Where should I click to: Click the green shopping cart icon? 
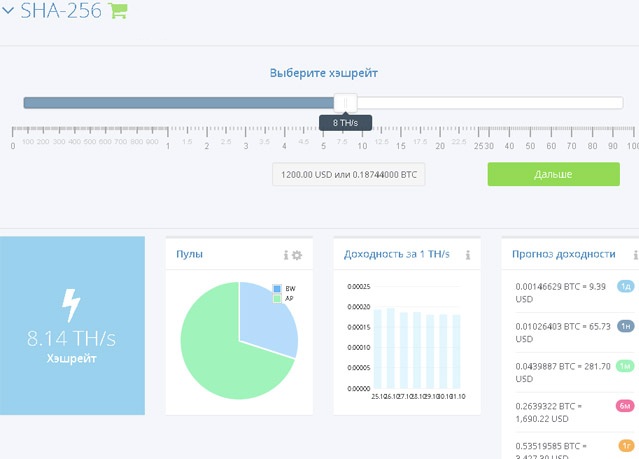(x=118, y=10)
